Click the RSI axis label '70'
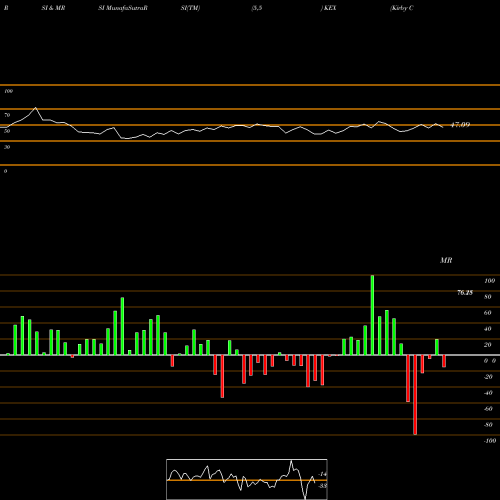Screen dimensions: 500x500 pyautogui.click(x=7, y=115)
